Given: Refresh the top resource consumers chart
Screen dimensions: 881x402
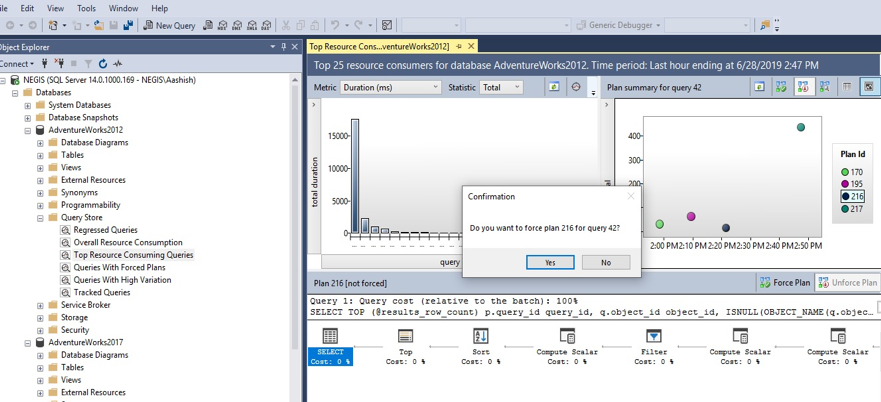Looking at the screenshot, I should 555,87.
